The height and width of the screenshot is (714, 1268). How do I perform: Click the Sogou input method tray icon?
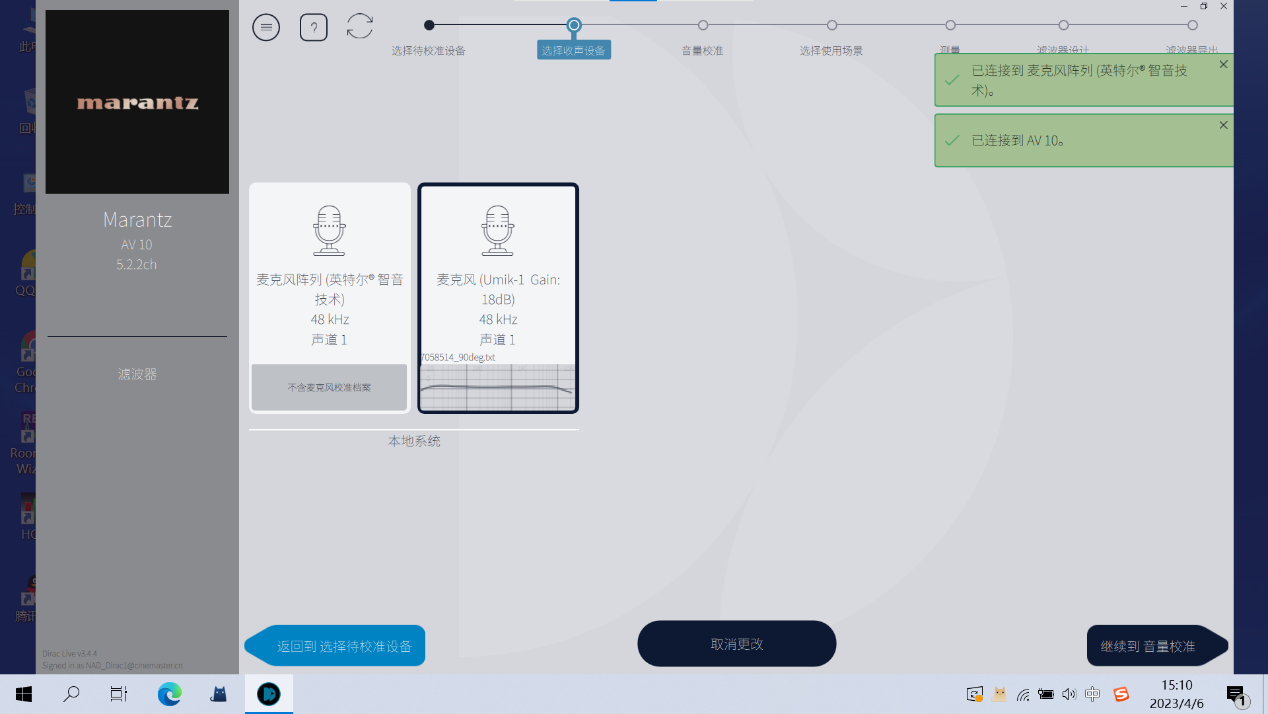point(1121,694)
